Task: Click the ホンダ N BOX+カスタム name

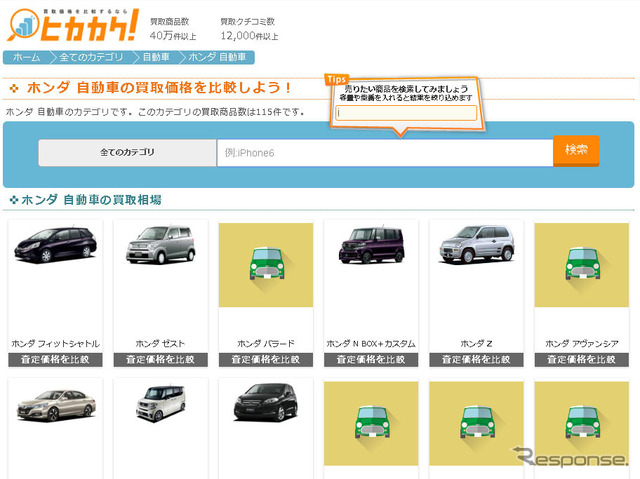Action: 371,344
